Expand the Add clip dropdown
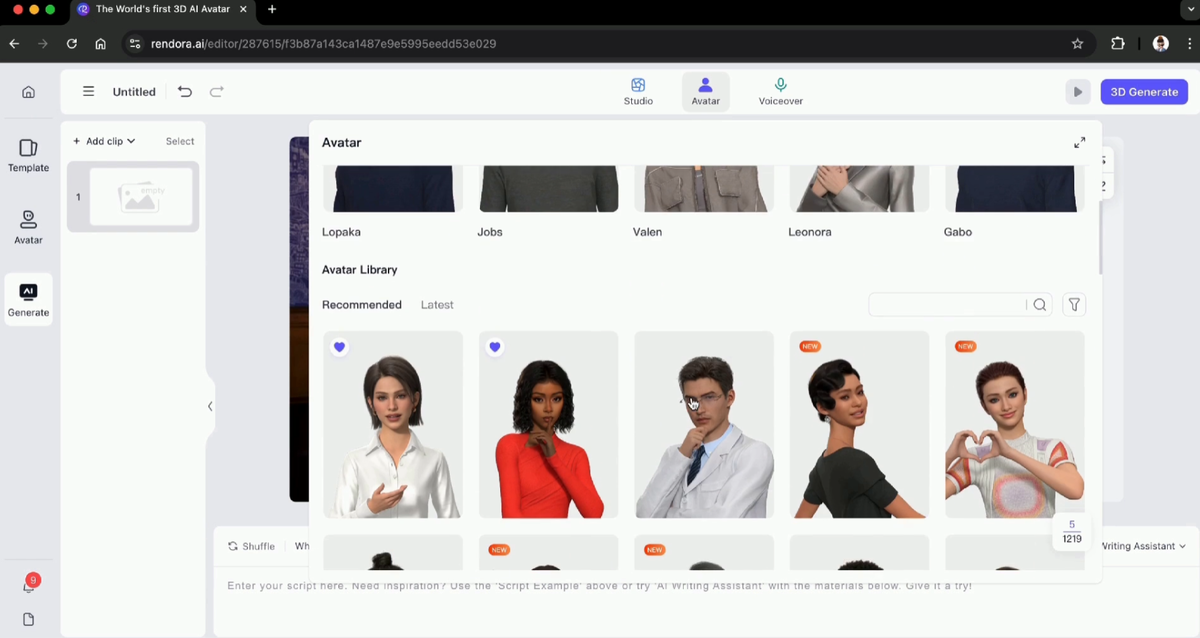1200x638 pixels. 104,141
